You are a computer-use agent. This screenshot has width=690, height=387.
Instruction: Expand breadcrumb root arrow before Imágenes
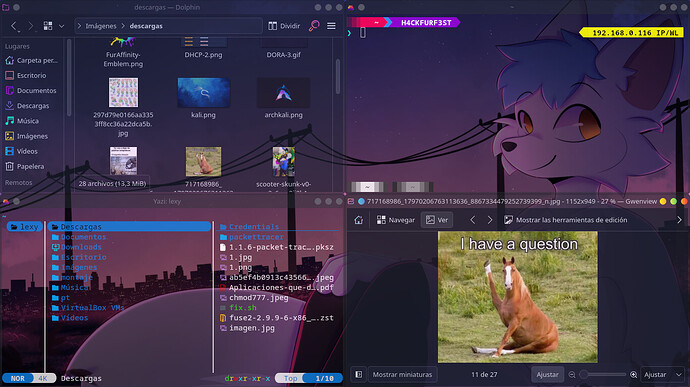coord(79,26)
